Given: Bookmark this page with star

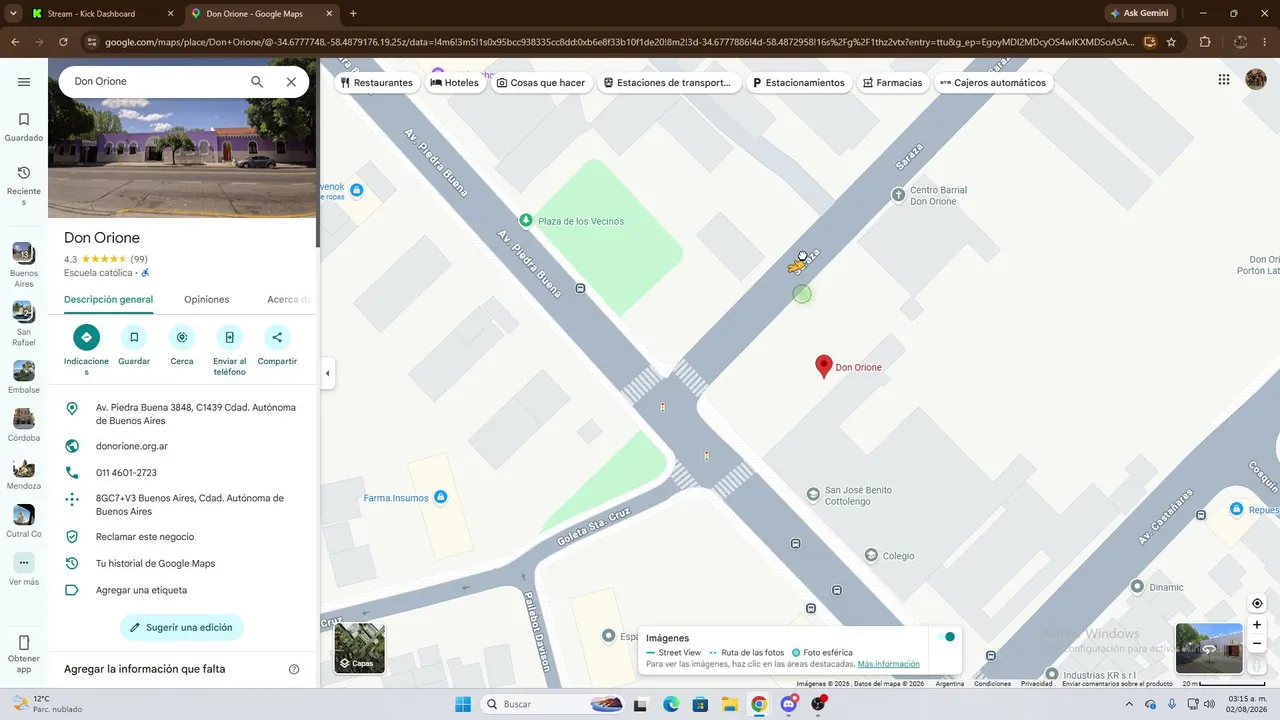Looking at the screenshot, I should (1171, 42).
